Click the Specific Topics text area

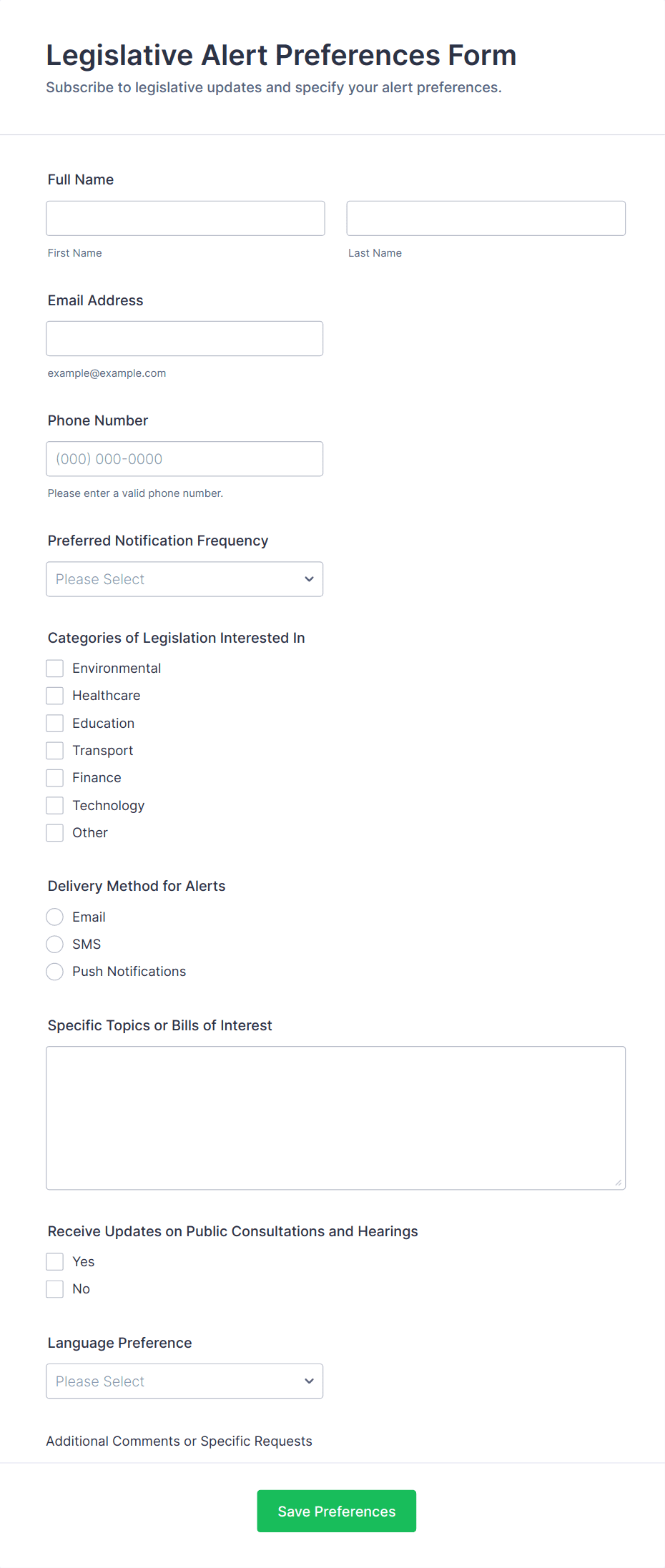click(x=335, y=1118)
